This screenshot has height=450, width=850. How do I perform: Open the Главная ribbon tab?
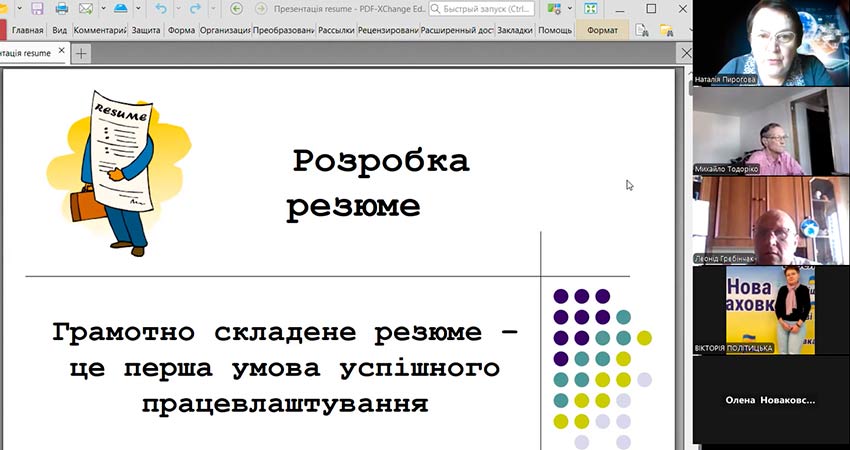coord(27,30)
